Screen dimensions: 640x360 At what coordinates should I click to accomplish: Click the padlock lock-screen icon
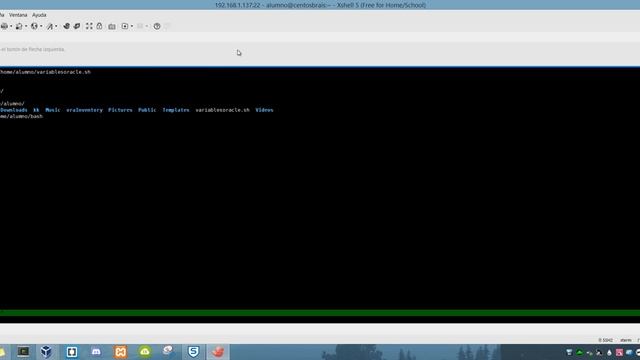[99, 26]
